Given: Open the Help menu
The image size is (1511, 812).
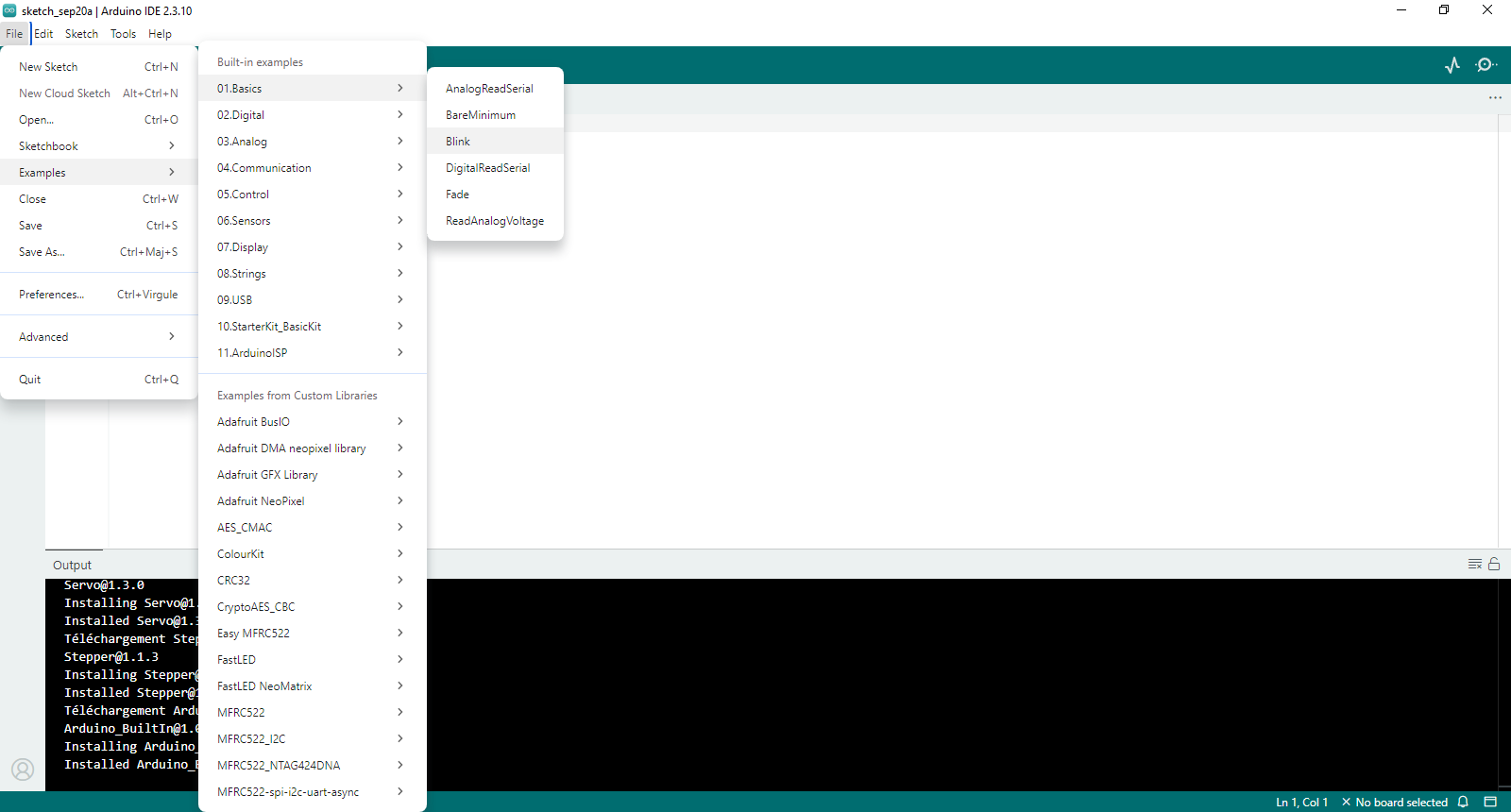Looking at the screenshot, I should 160,33.
